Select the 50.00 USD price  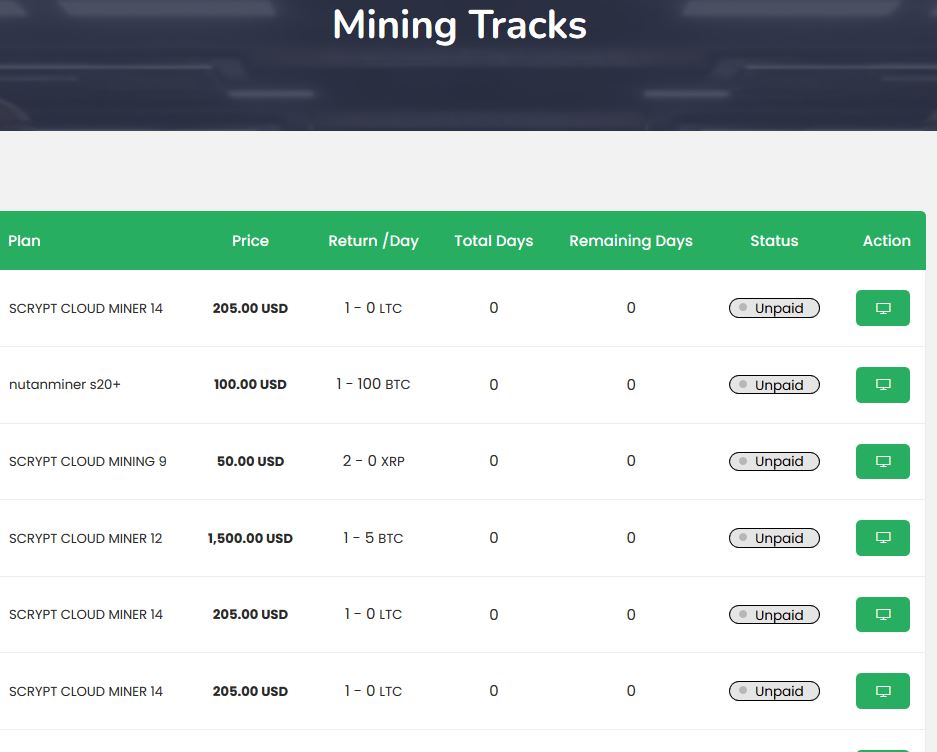click(250, 461)
